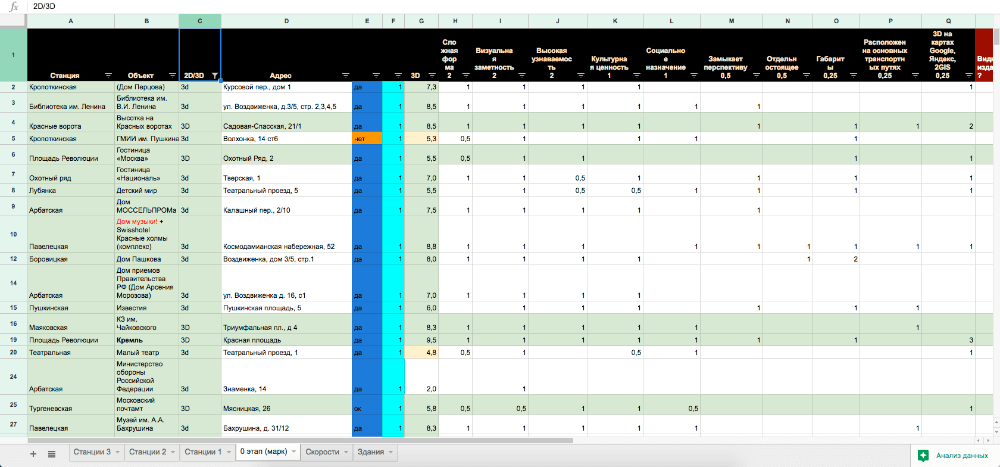Open the filter icon in the Адрес header
The height and width of the screenshot is (467, 1000).
[x=345, y=74]
